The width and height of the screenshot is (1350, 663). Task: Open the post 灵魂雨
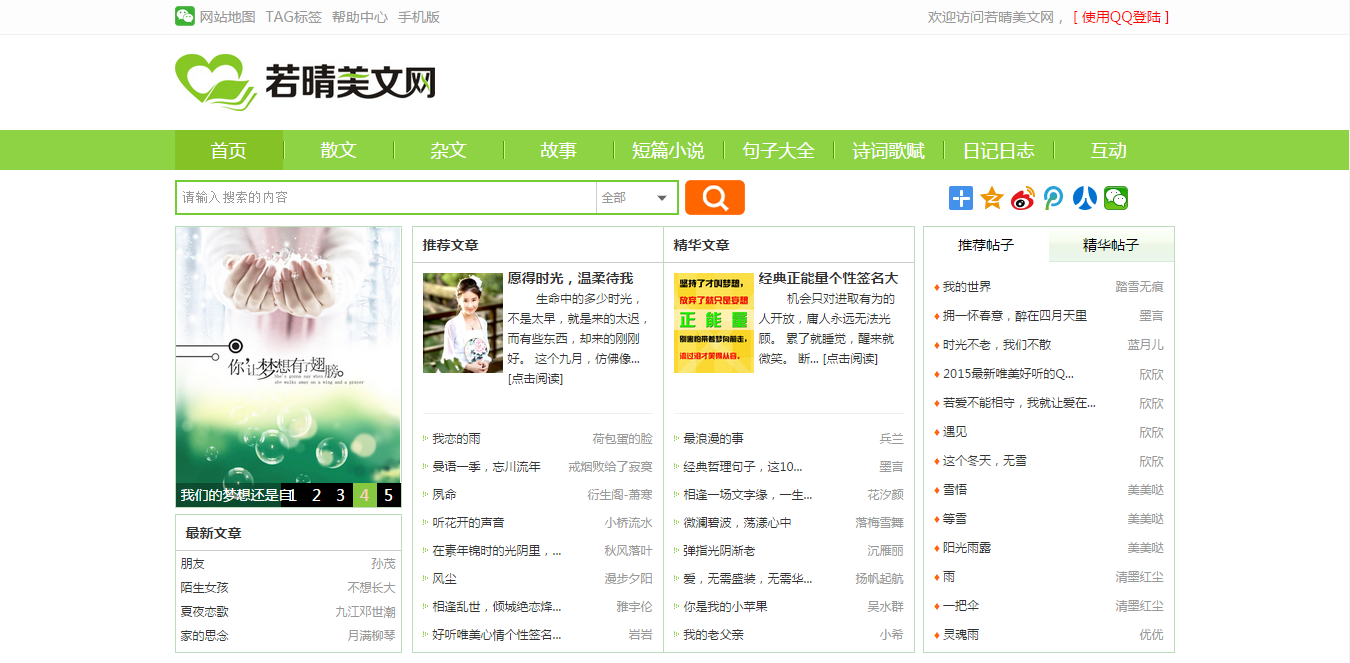[x=961, y=635]
